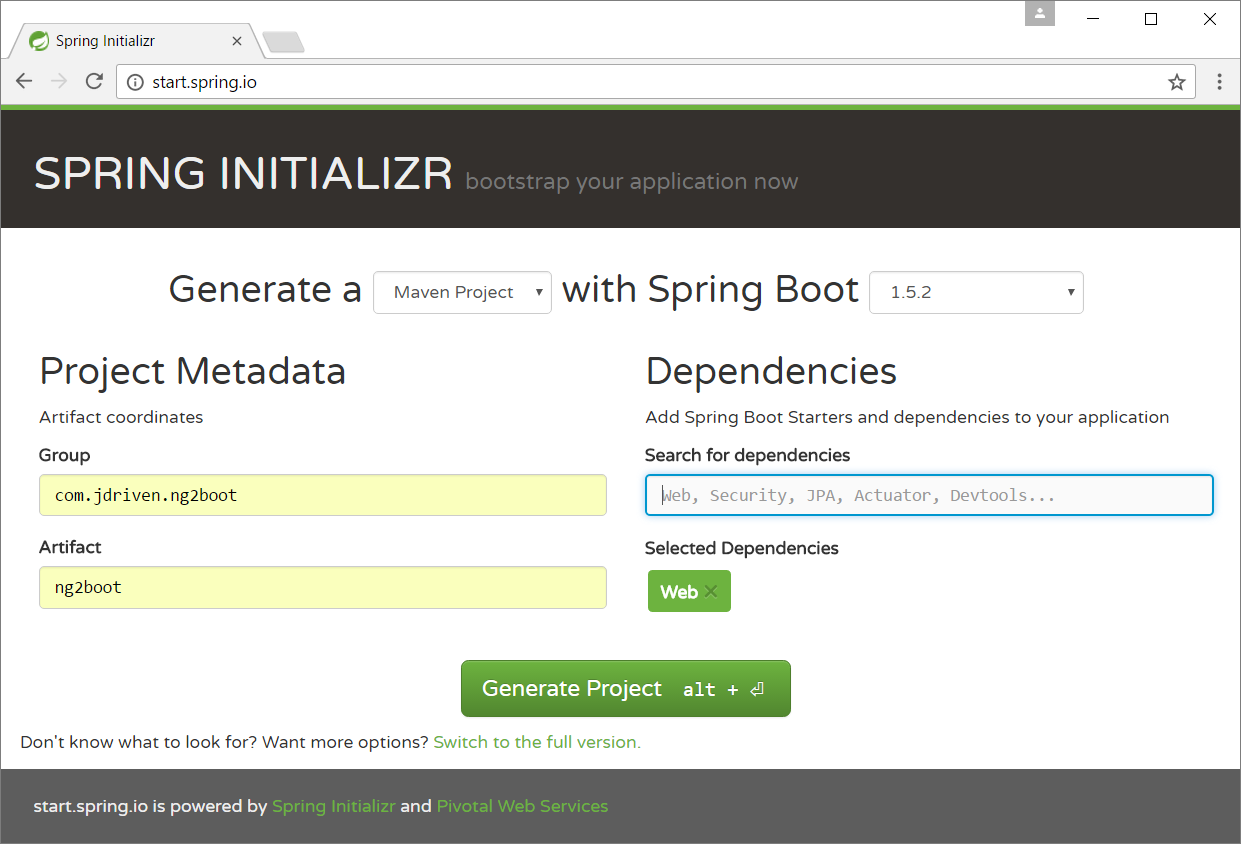The height and width of the screenshot is (844, 1241).
Task: Expand the Maven Project dropdown
Action: 462,293
